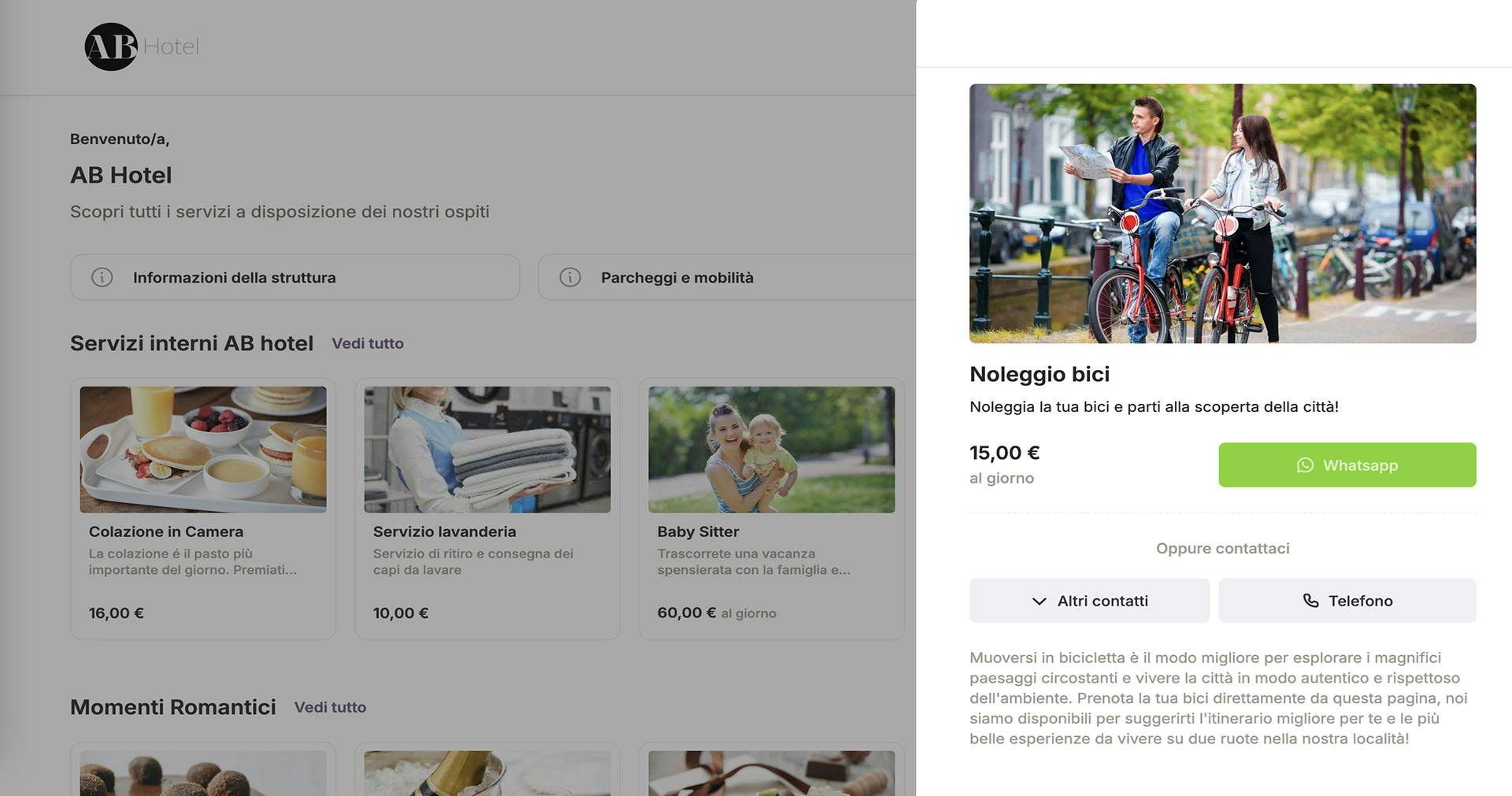Open Vedi tutto for Servizi interni
The image size is (1512, 796).
(368, 343)
